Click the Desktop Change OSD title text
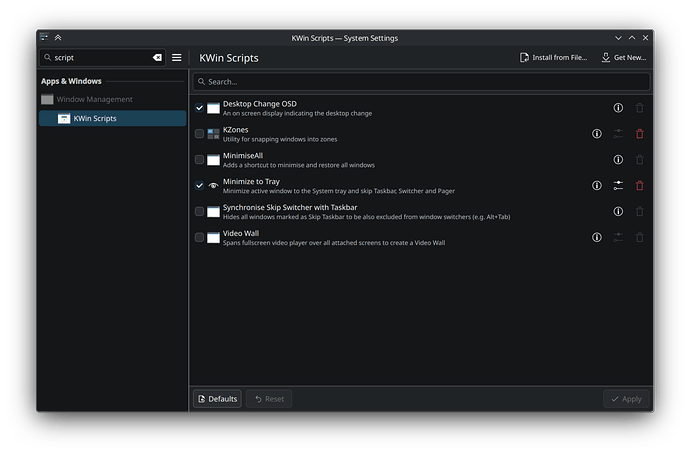 [x=260, y=104]
